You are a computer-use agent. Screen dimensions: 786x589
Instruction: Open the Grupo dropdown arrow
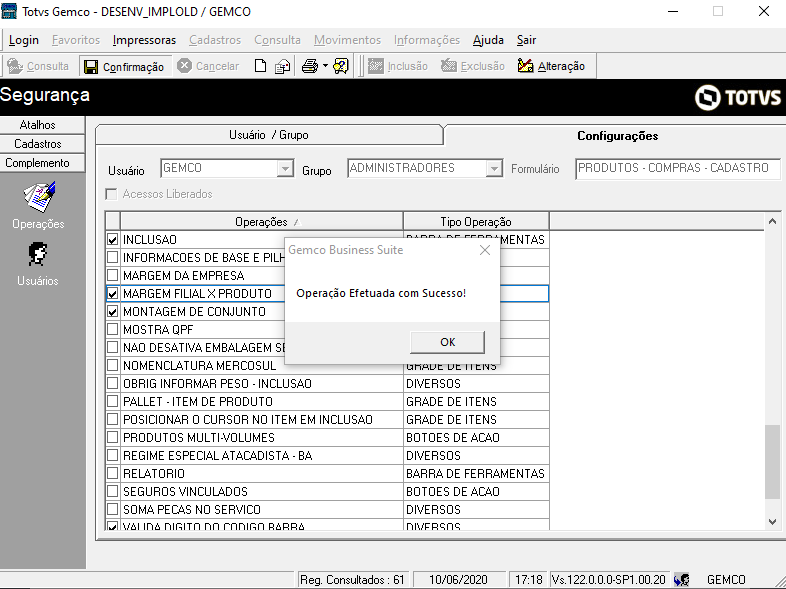point(494,168)
